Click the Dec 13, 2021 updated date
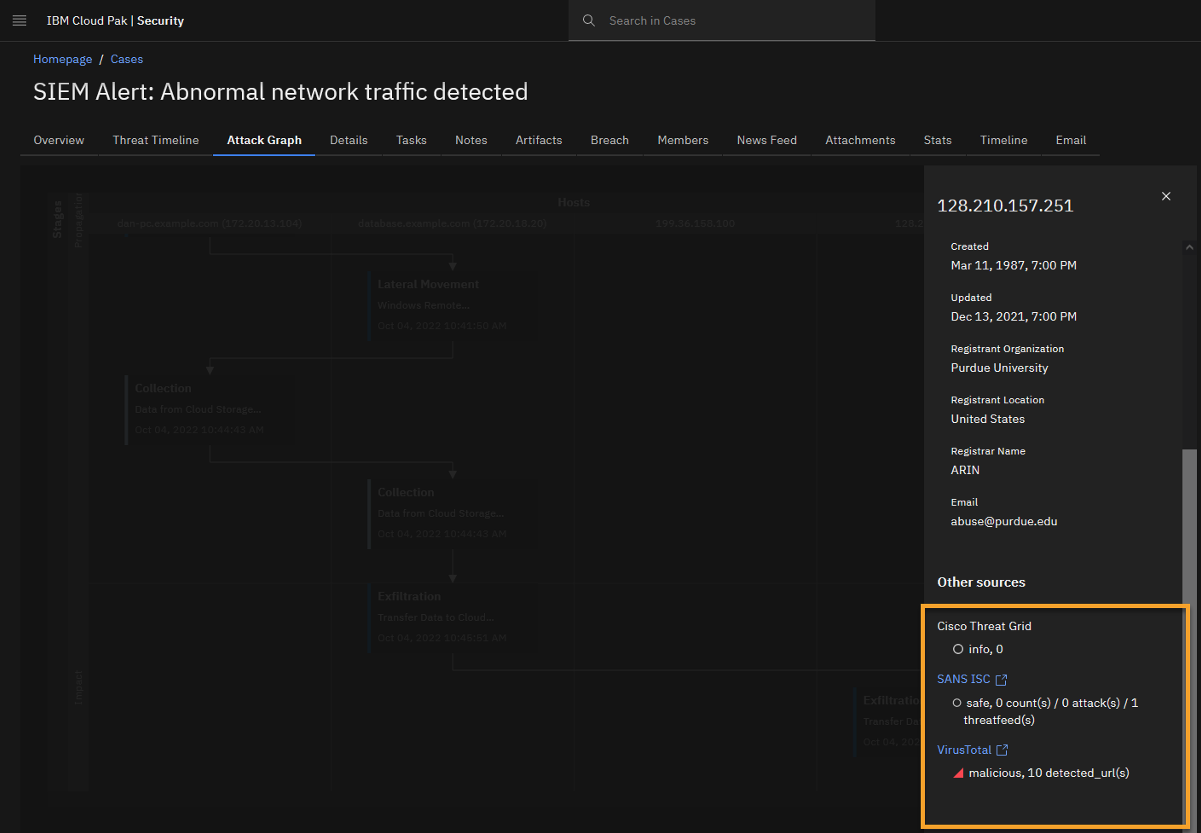The width and height of the screenshot is (1201, 833). pyautogui.click(x=1014, y=317)
